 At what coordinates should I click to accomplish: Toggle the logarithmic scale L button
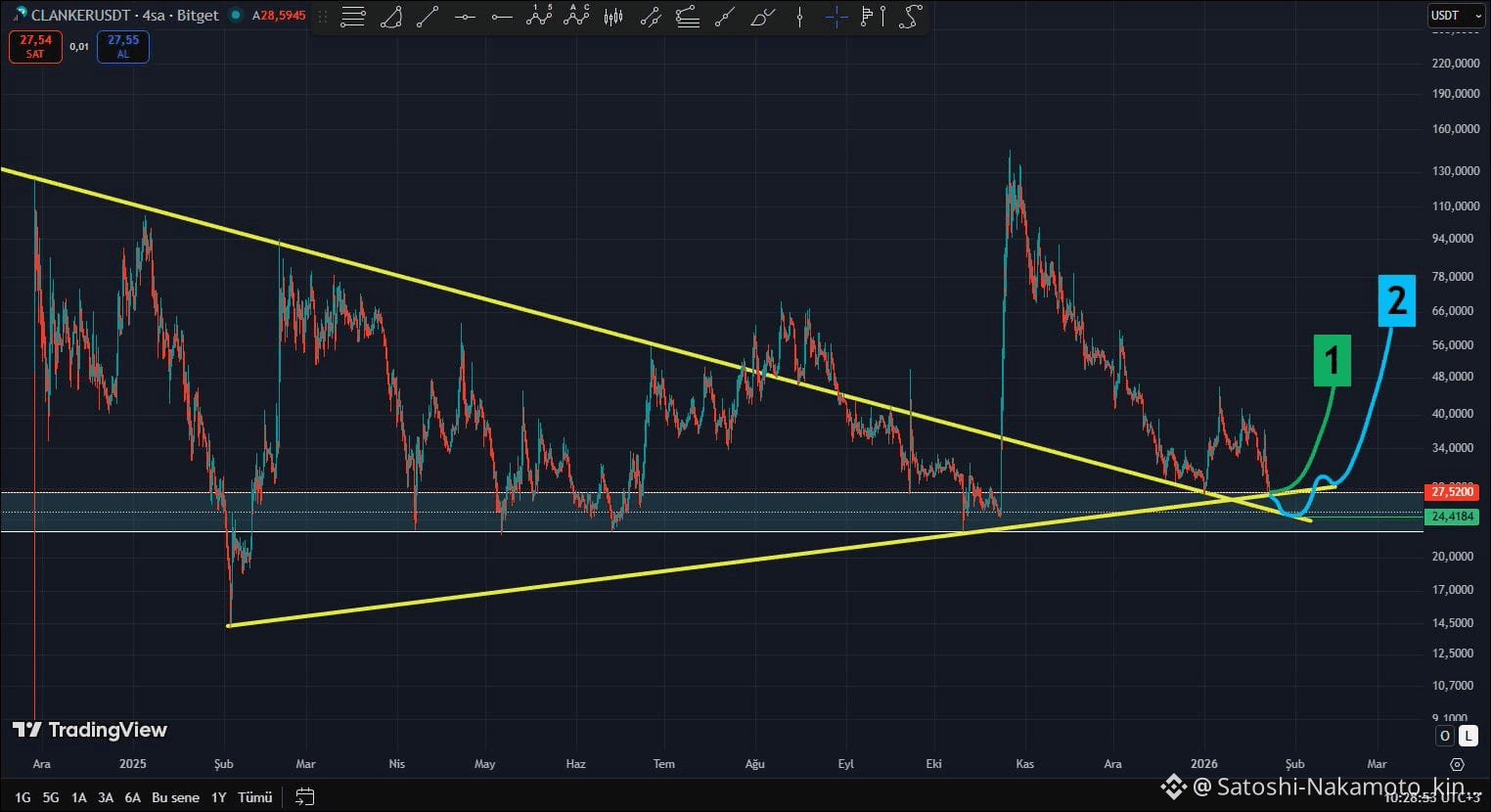pyautogui.click(x=1468, y=736)
